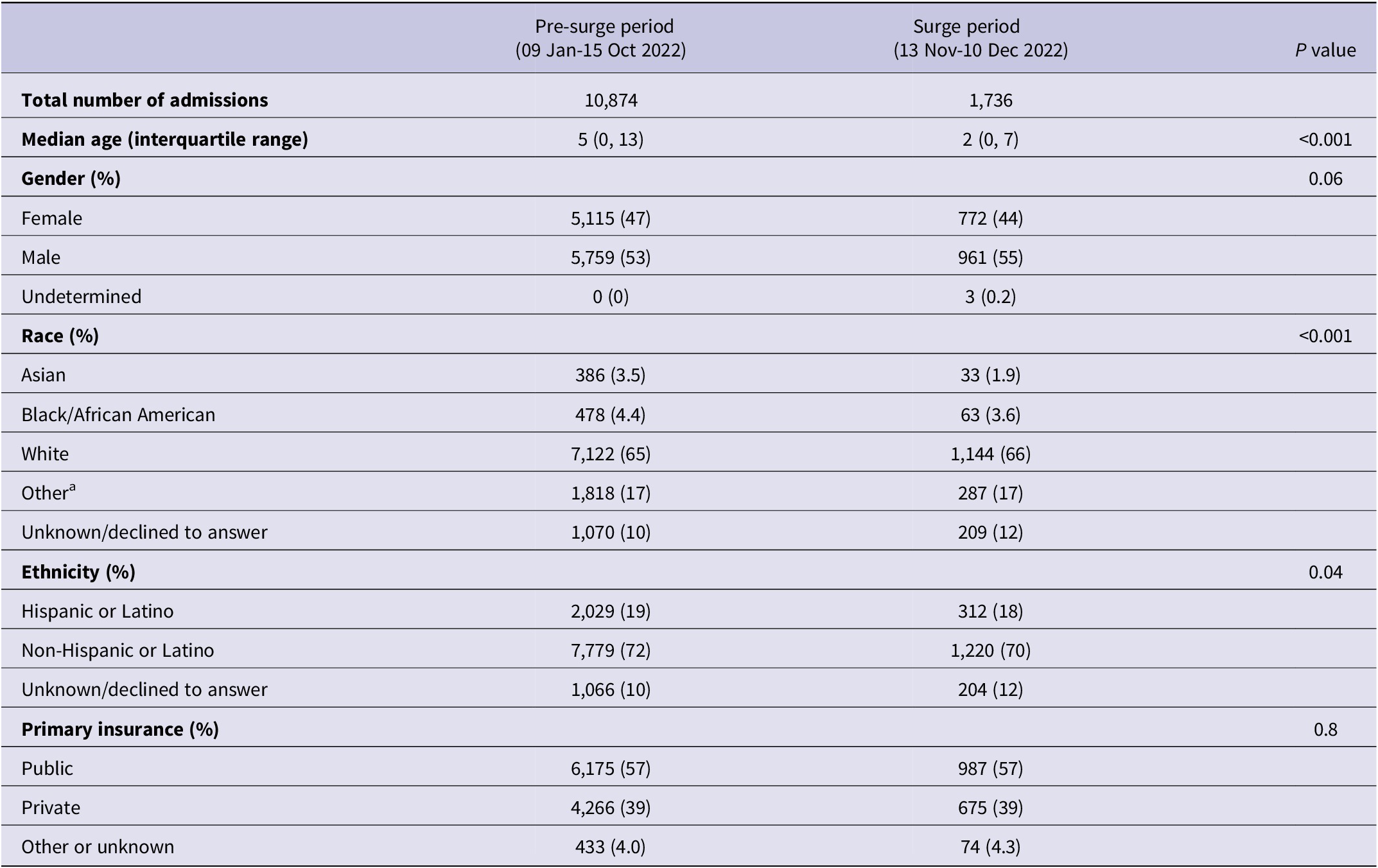
Task: Click the surge admissions value 1,736
Action: 990,100
